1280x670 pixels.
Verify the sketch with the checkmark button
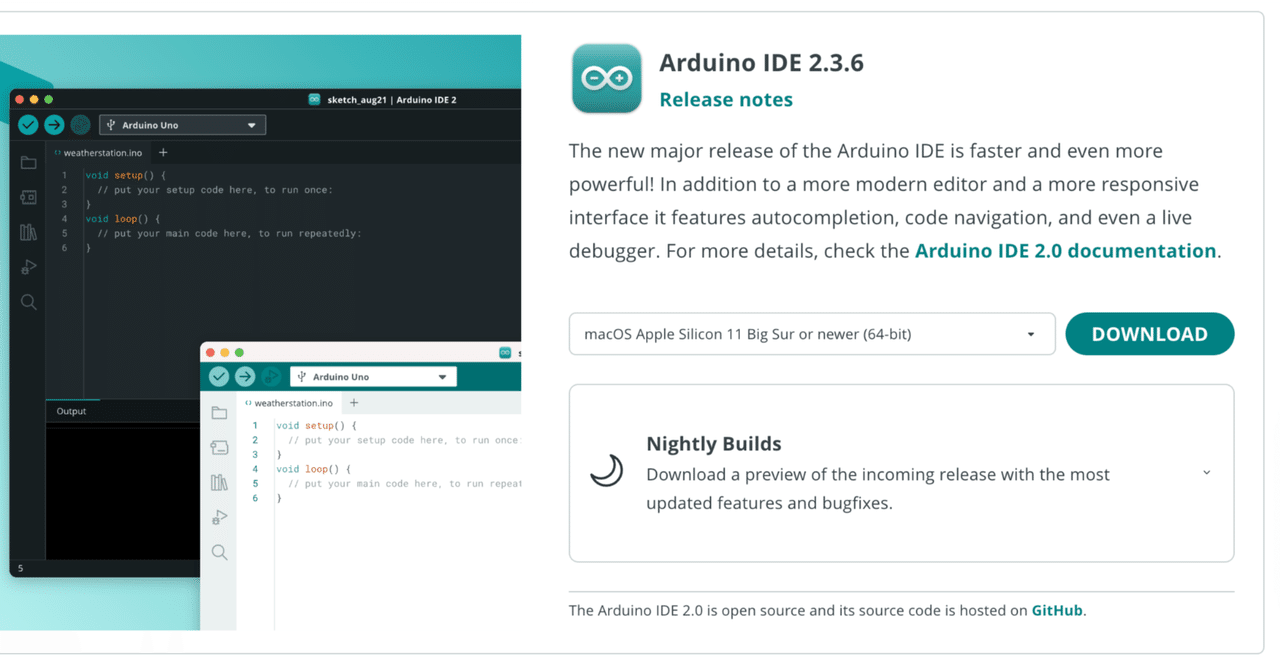[27, 125]
